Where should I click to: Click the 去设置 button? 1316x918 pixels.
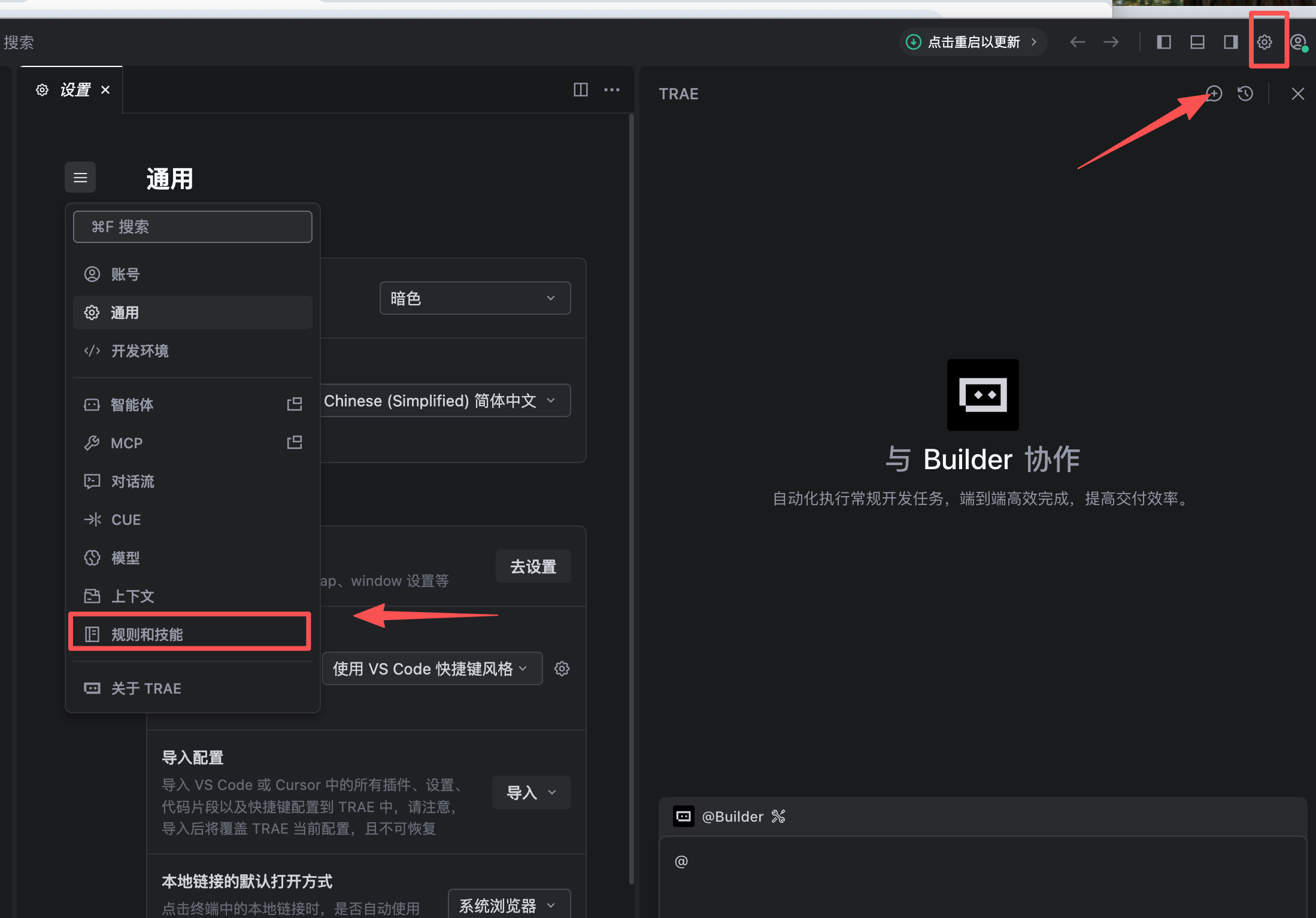533,566
